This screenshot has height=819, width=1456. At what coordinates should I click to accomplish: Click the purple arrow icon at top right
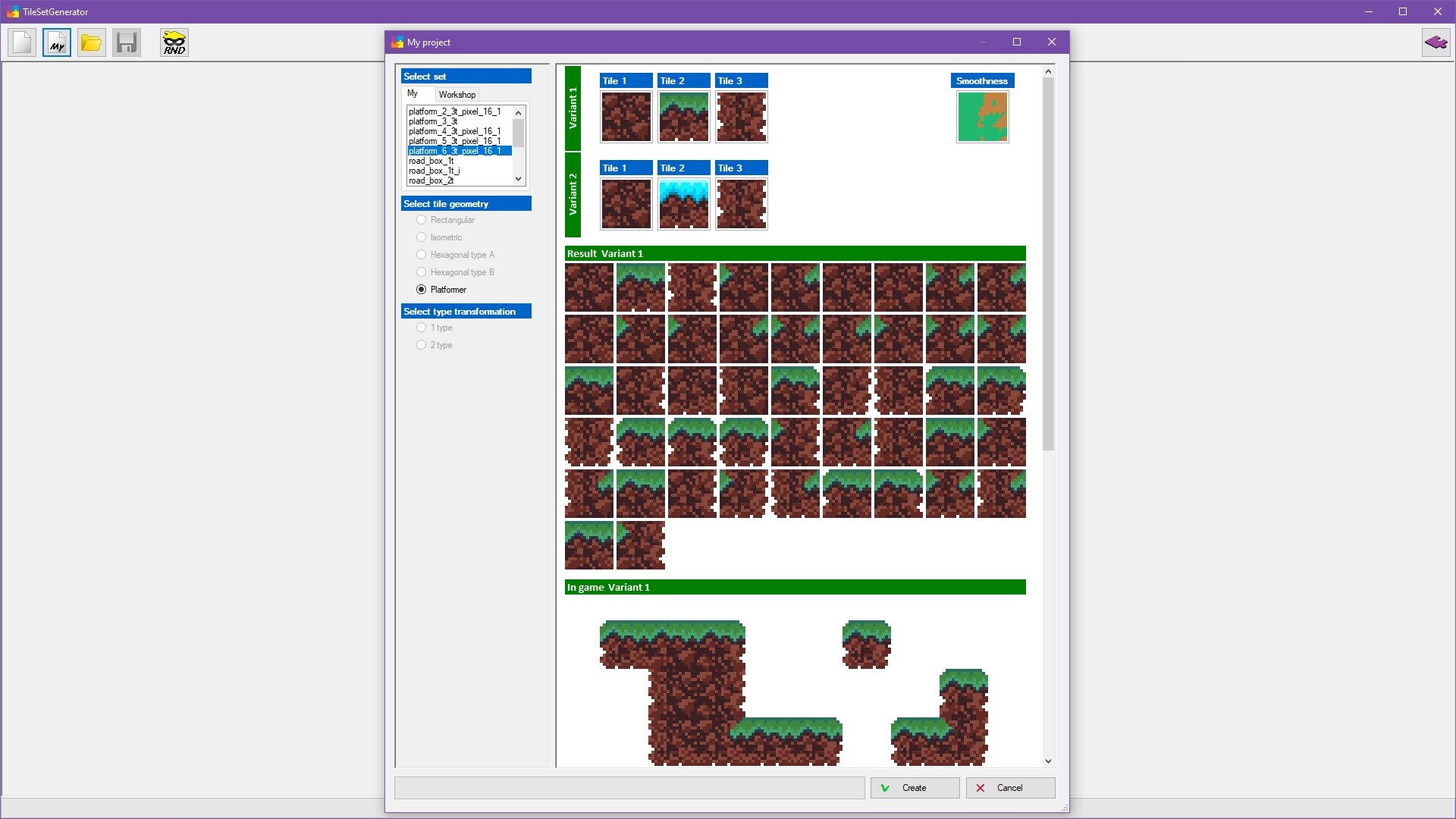tap(1436, 42)
